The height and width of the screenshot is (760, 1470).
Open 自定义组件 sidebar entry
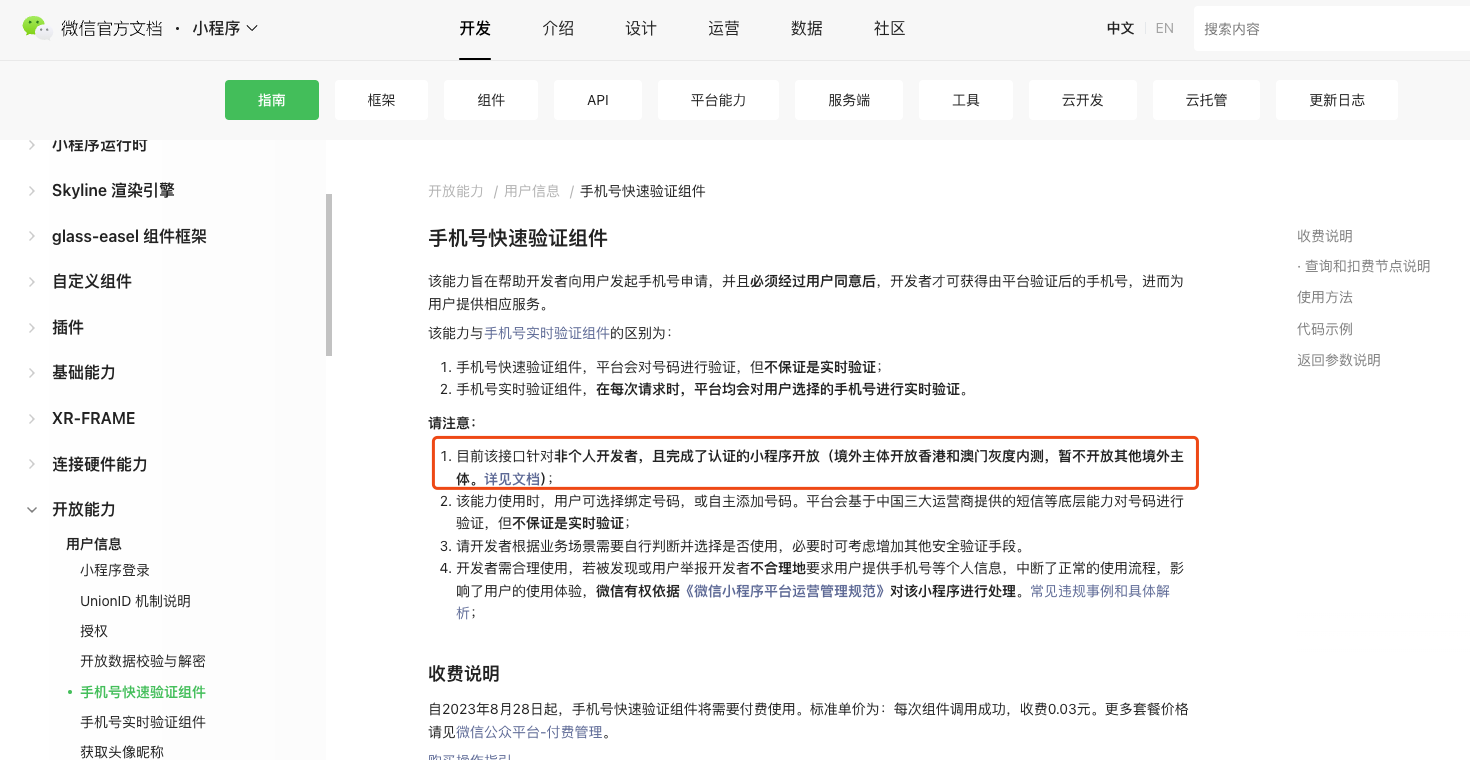92,281
